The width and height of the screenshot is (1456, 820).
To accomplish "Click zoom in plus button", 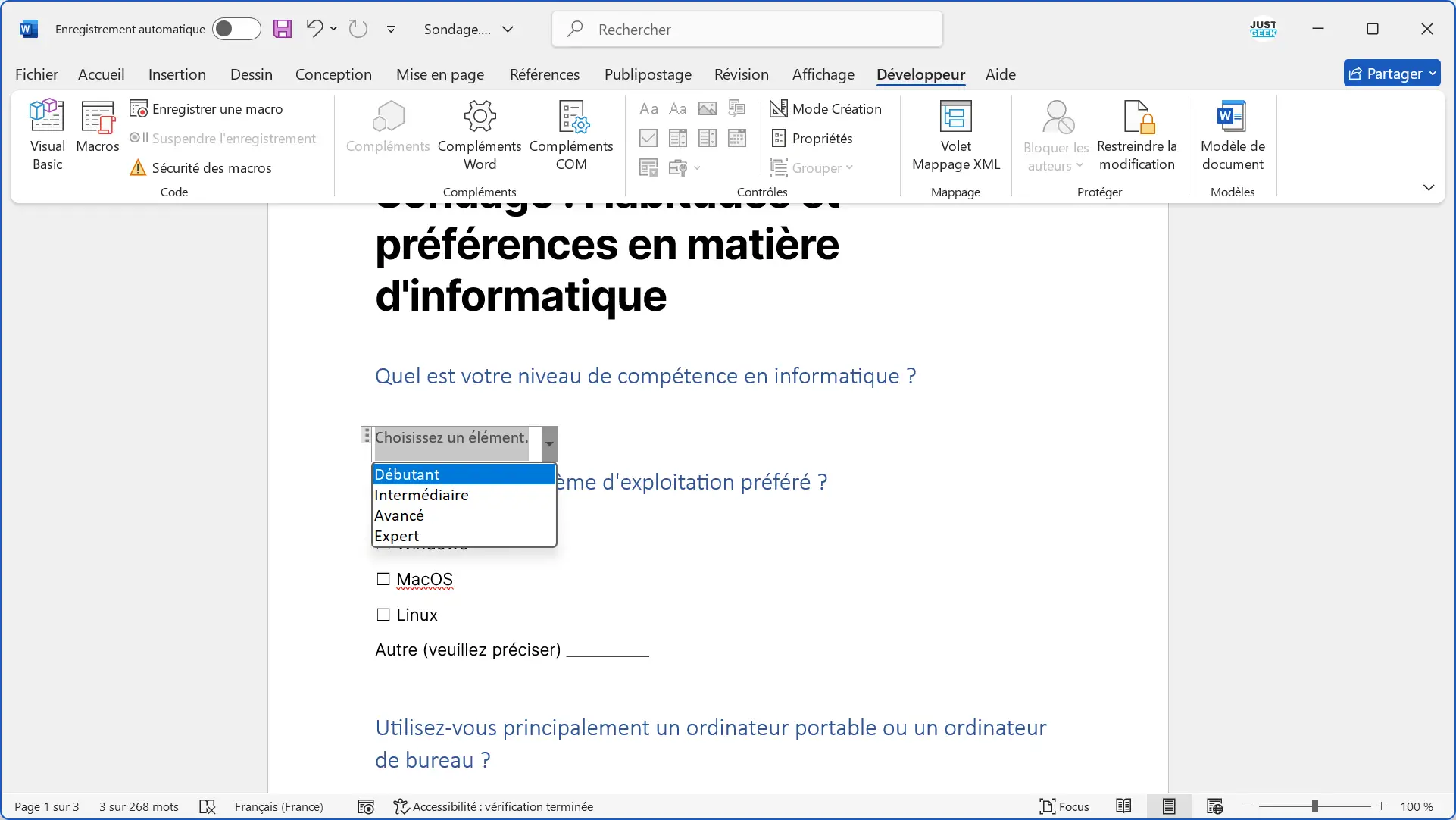I will (x=1381, y=806).
